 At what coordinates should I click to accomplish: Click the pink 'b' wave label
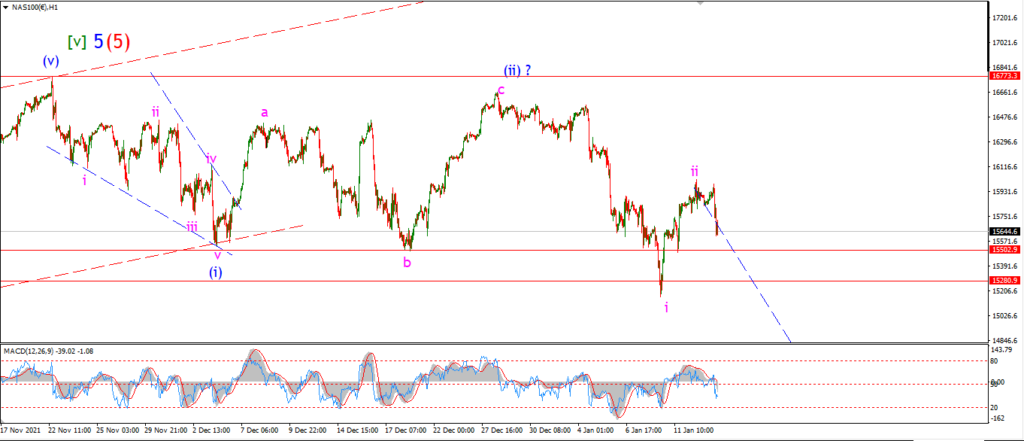407,262
